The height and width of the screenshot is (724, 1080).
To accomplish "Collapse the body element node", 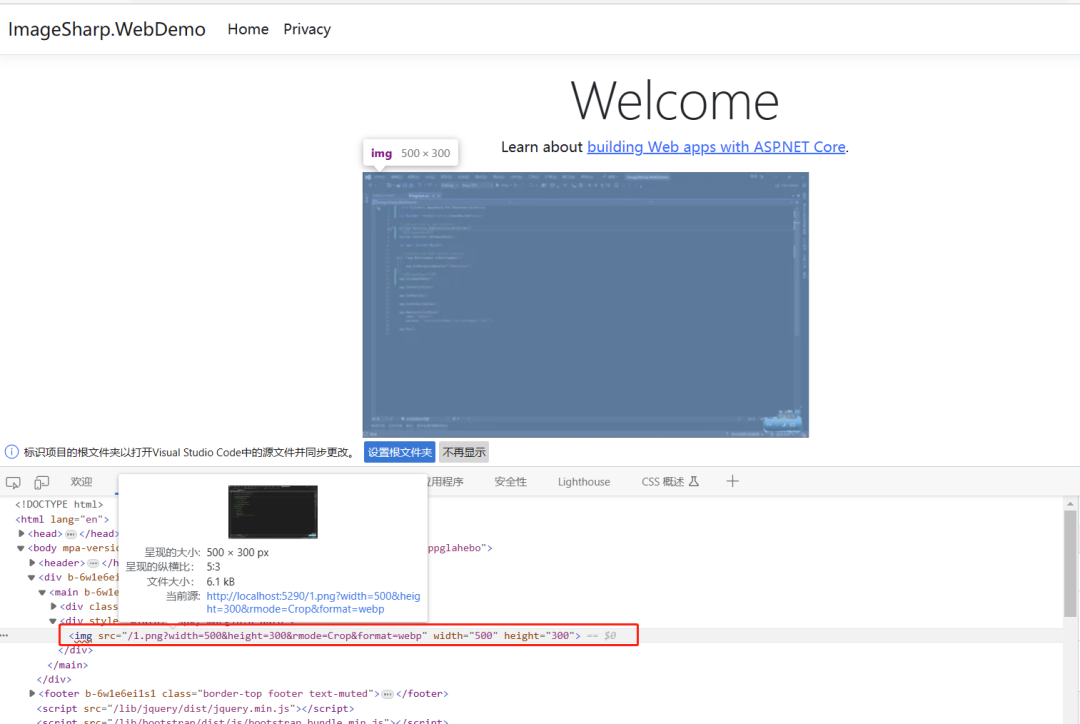I will tap(21, 548).
